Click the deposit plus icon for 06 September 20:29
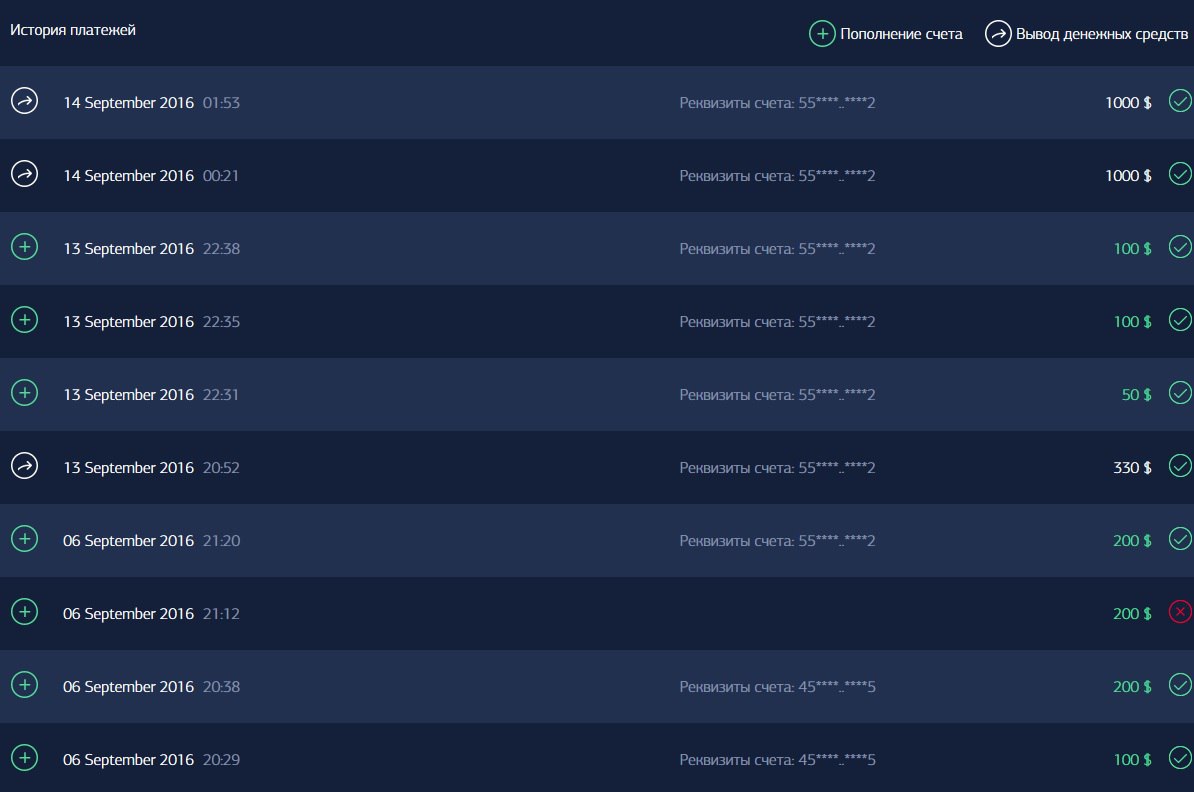The image size is (1194, 792). click(24, 758)
